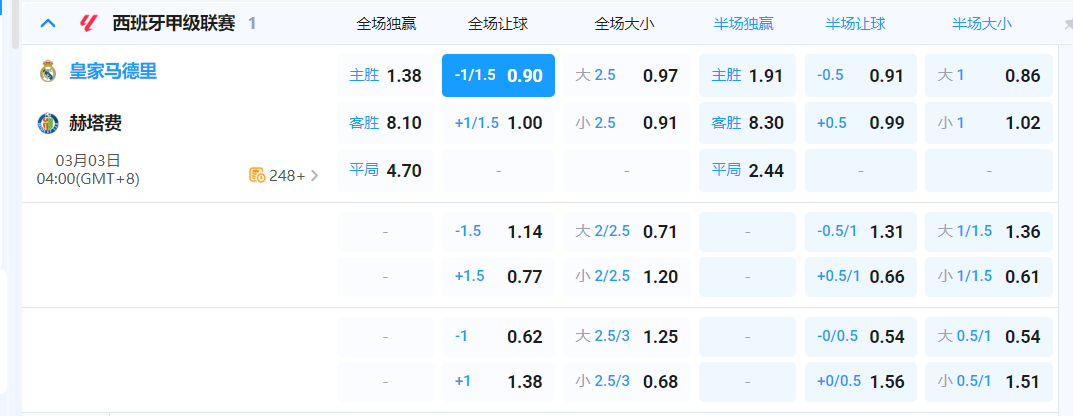Click the Getafe team crest
Screen dimensions: 1073x416
pos(48,124)
